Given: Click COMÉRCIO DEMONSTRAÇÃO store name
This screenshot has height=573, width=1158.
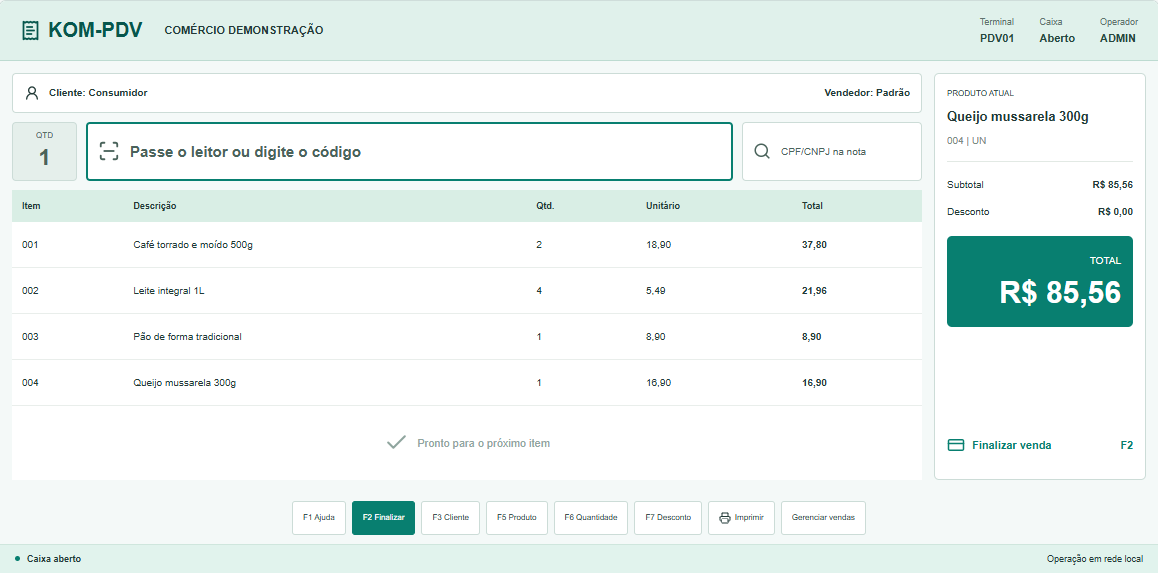Looking at the screenshot, I should (244, 30).
